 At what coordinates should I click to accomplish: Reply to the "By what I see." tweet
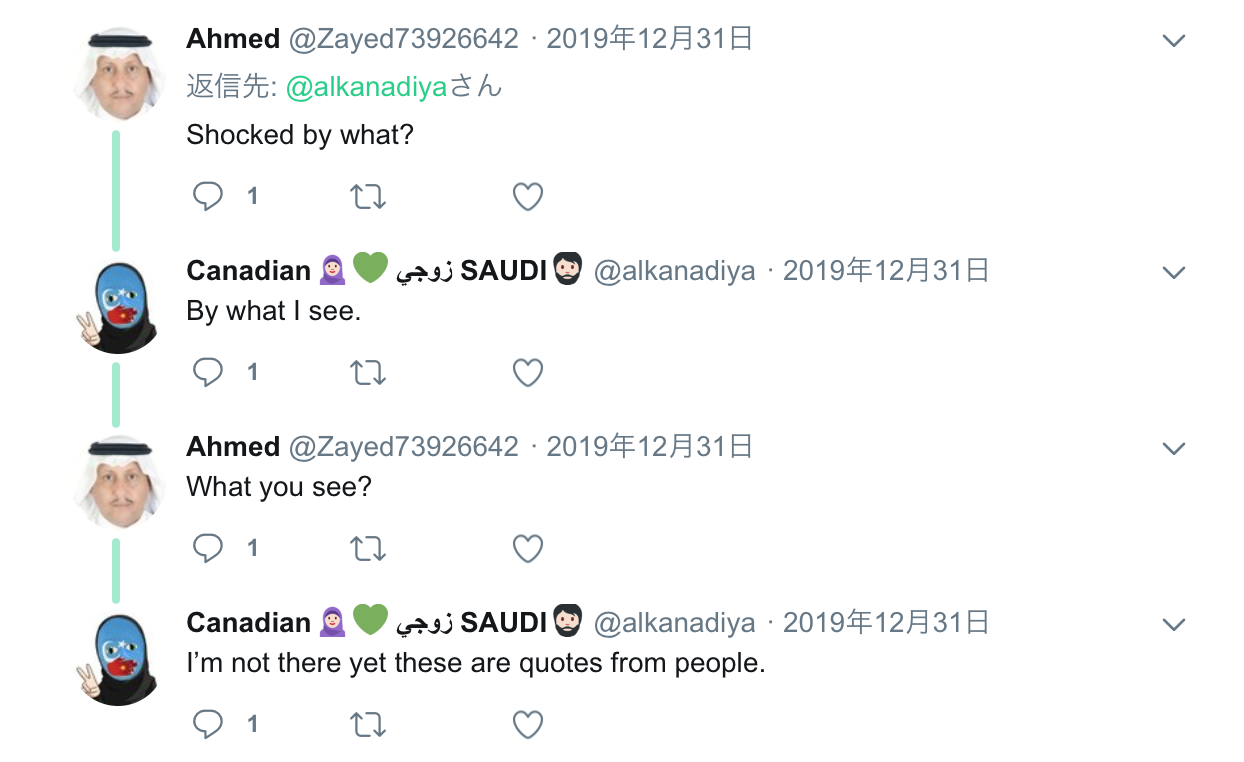click(207, 373)
